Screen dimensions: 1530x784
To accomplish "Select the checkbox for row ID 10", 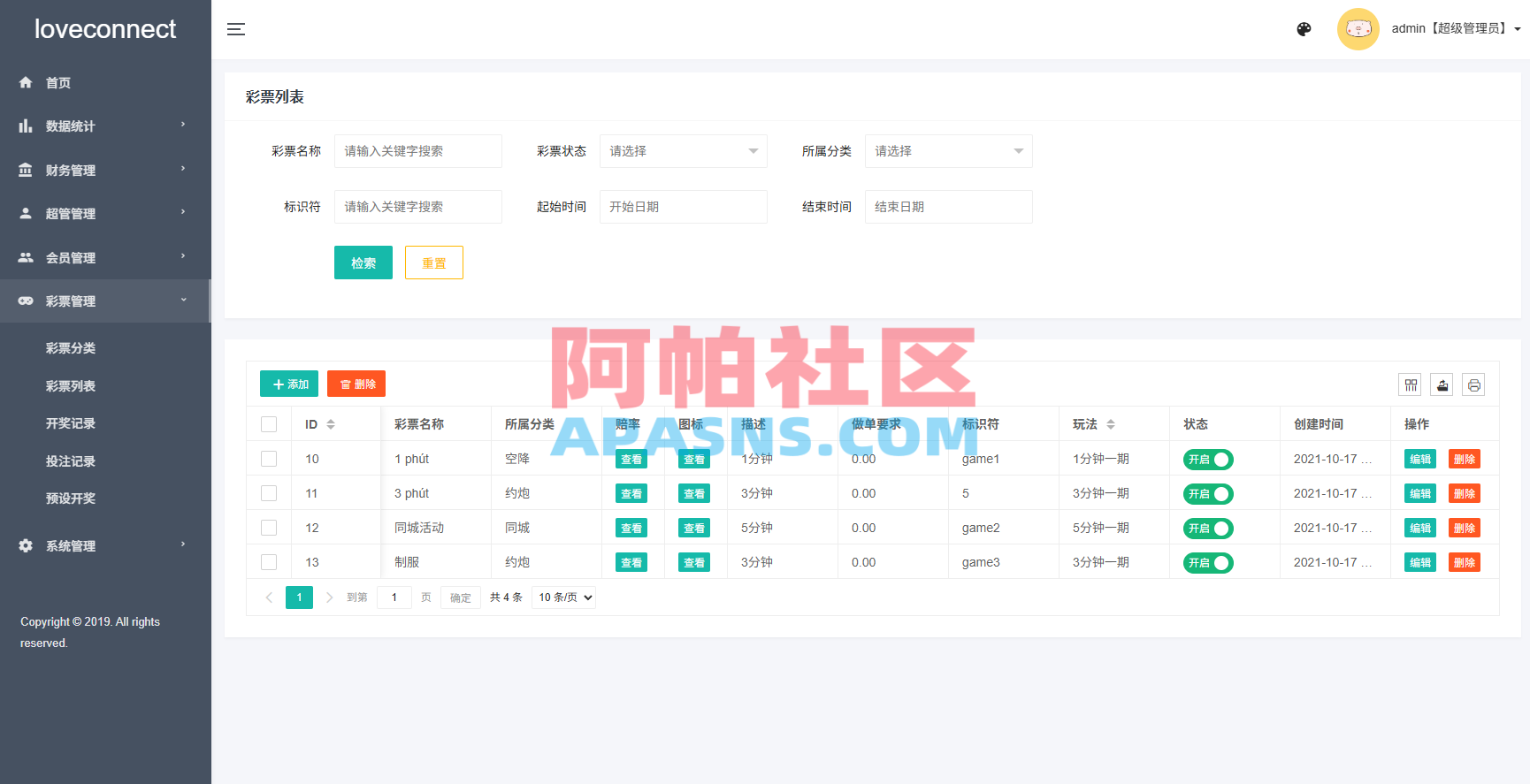I will tap(269, 459).
